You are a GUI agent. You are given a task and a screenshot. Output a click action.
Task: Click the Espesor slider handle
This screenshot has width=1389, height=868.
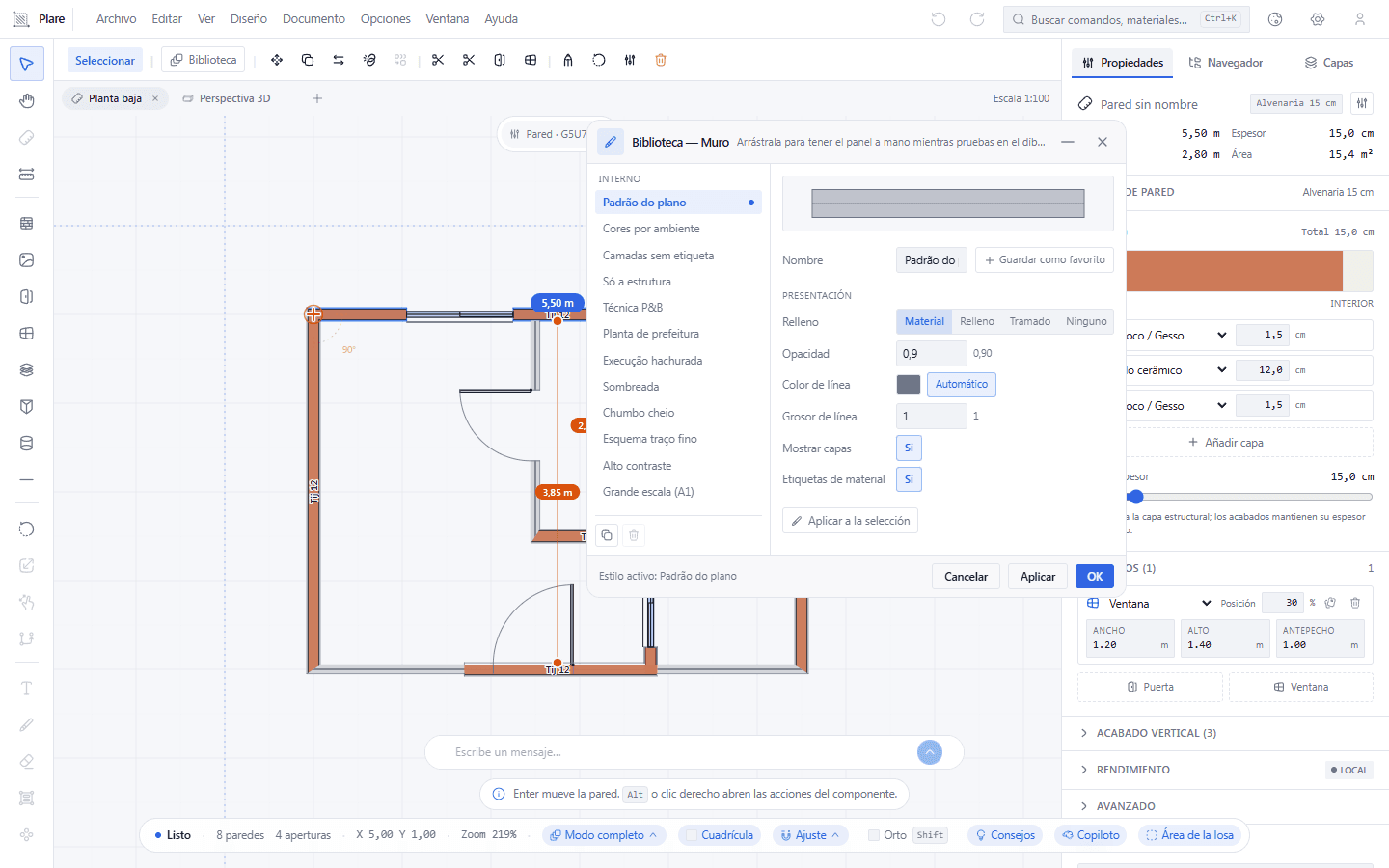[1136, 497]
